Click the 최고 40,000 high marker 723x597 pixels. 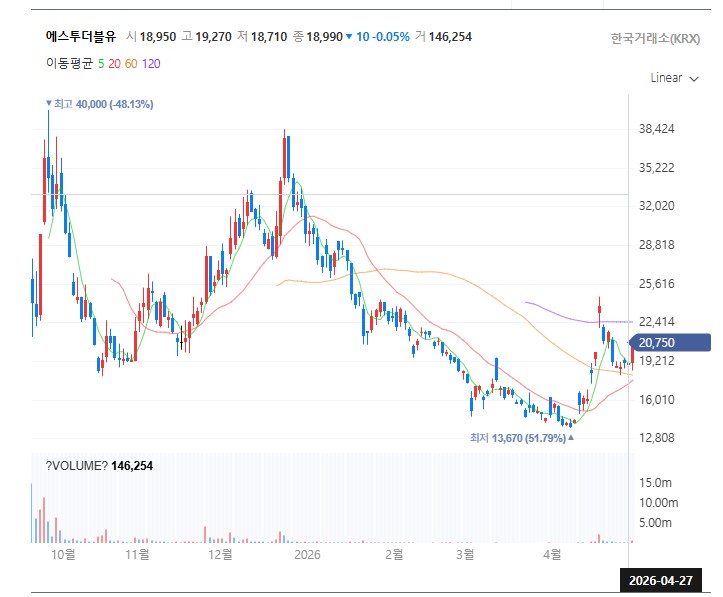100,104
